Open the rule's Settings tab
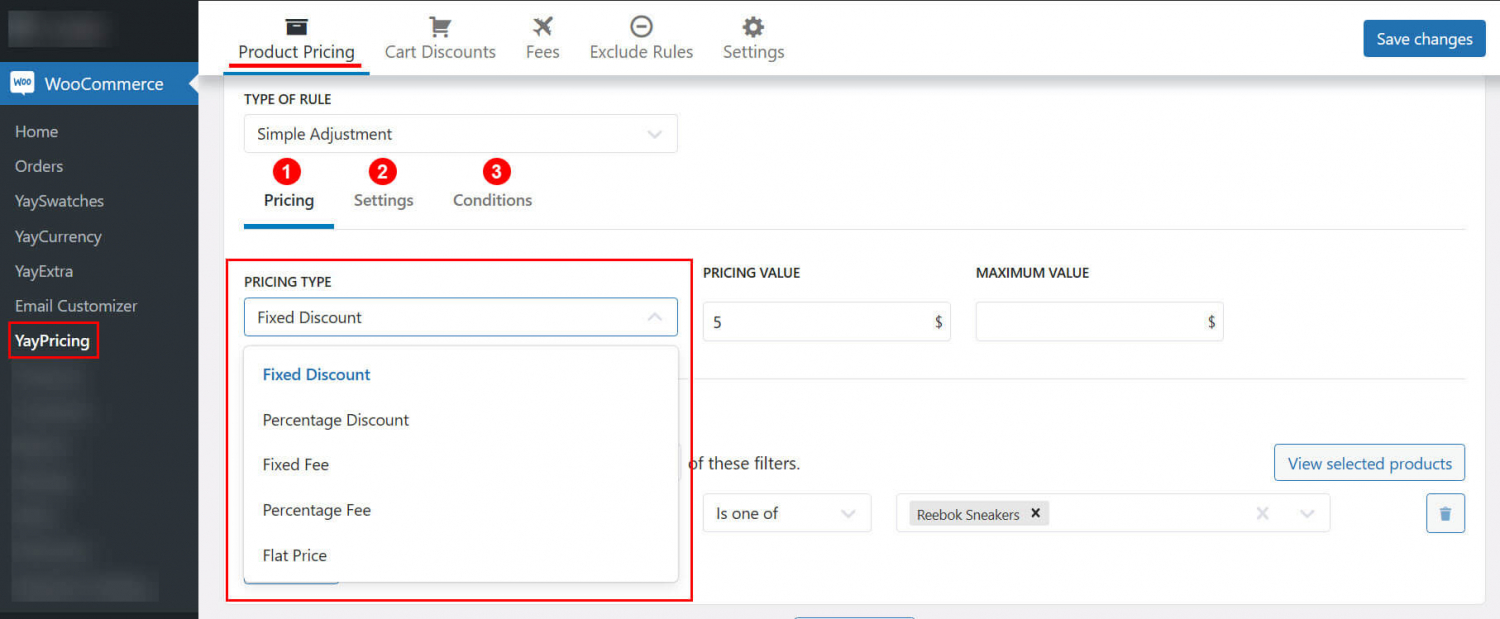This screenshot has width=1500, height=619. pyautogui.click(x=383, y=200)
